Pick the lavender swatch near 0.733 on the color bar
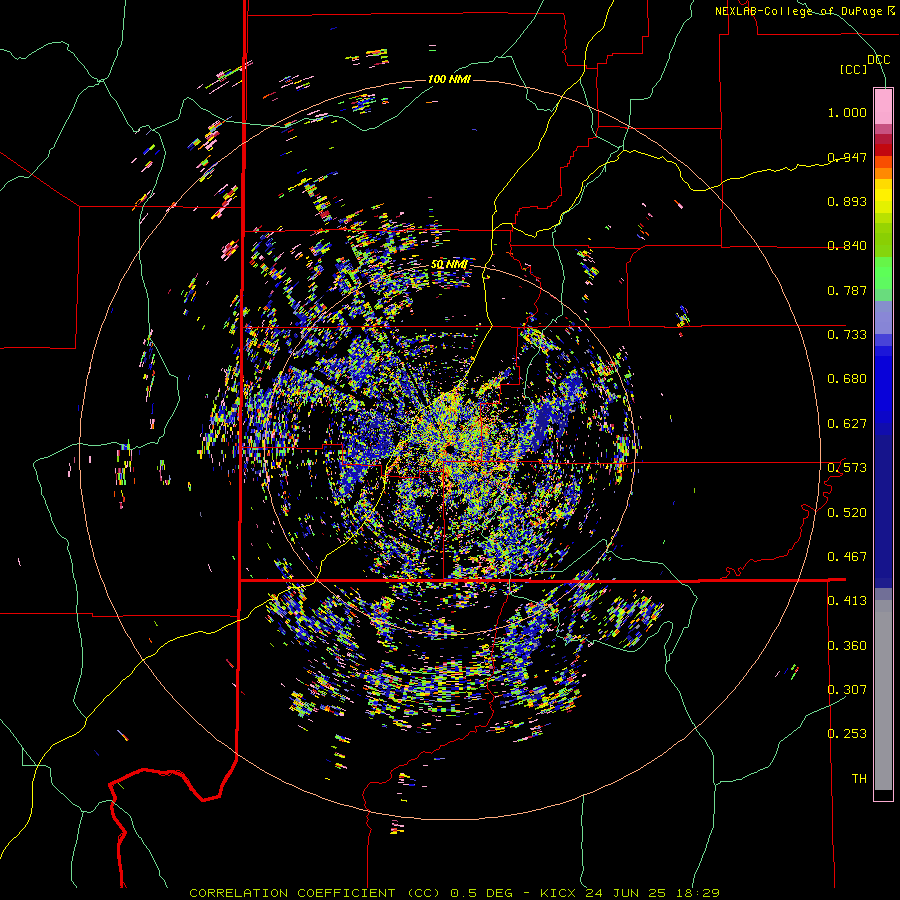This screenshot has height=900, width=900. (883, 317)
